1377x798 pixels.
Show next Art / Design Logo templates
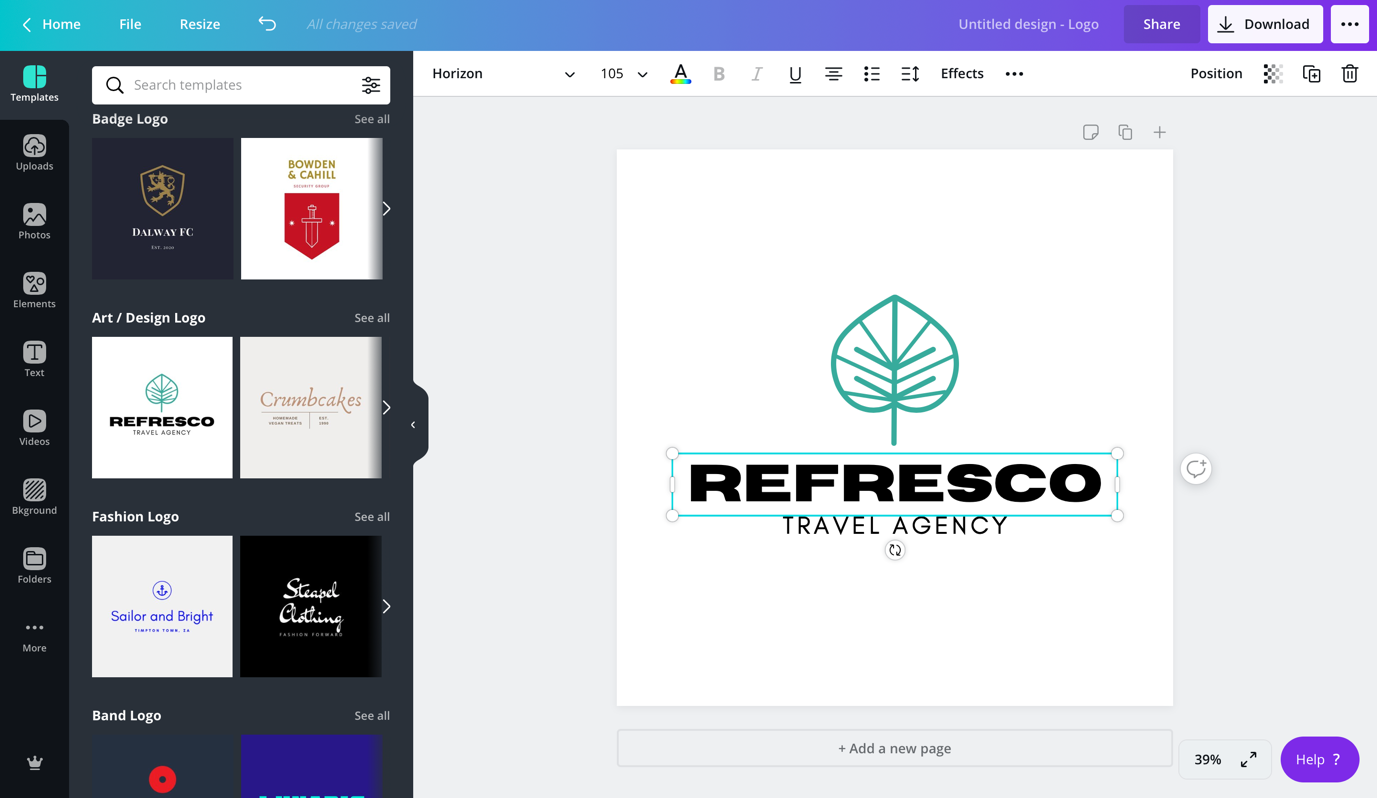coord(386,408)
